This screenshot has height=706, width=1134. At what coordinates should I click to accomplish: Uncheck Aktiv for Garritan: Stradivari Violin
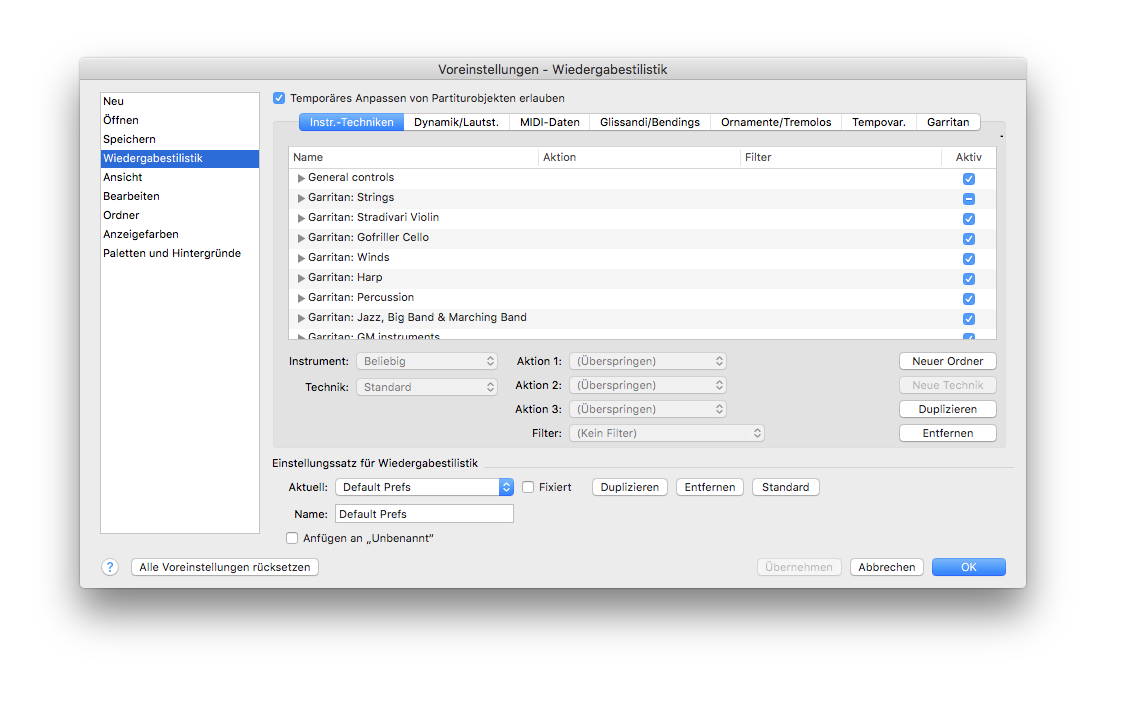pyautogui.click(x=968, y=218)
